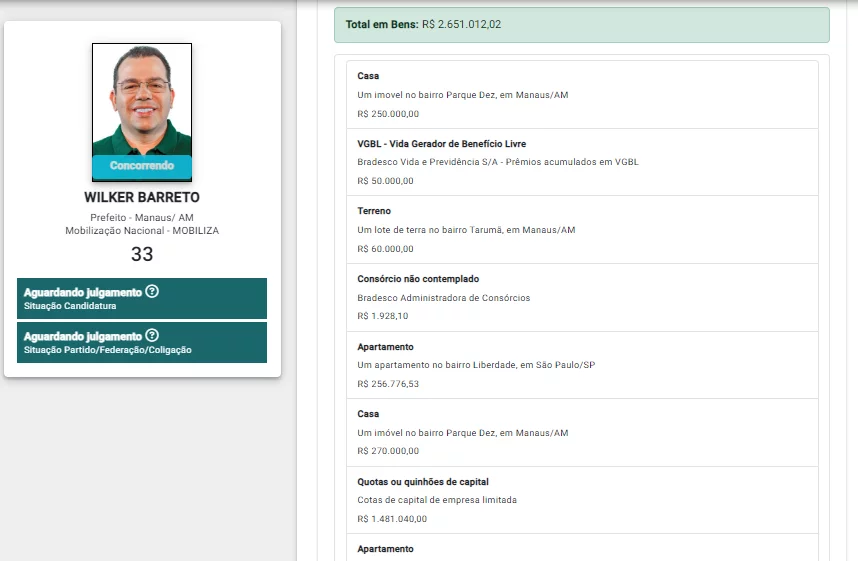Click the Terreno heading
The width and height of the screenshot is (858, 561).
tap(374, 211)
